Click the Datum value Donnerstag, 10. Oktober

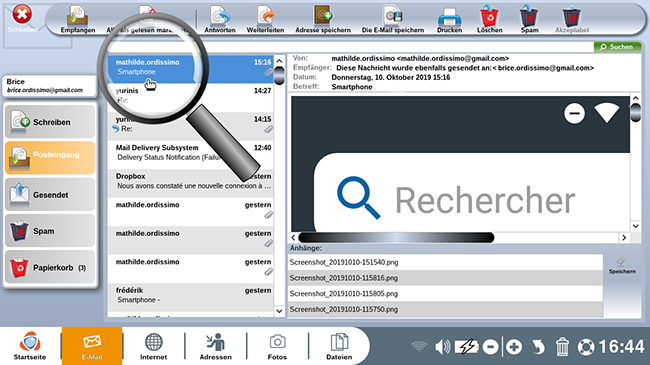(x=390, y=77)
